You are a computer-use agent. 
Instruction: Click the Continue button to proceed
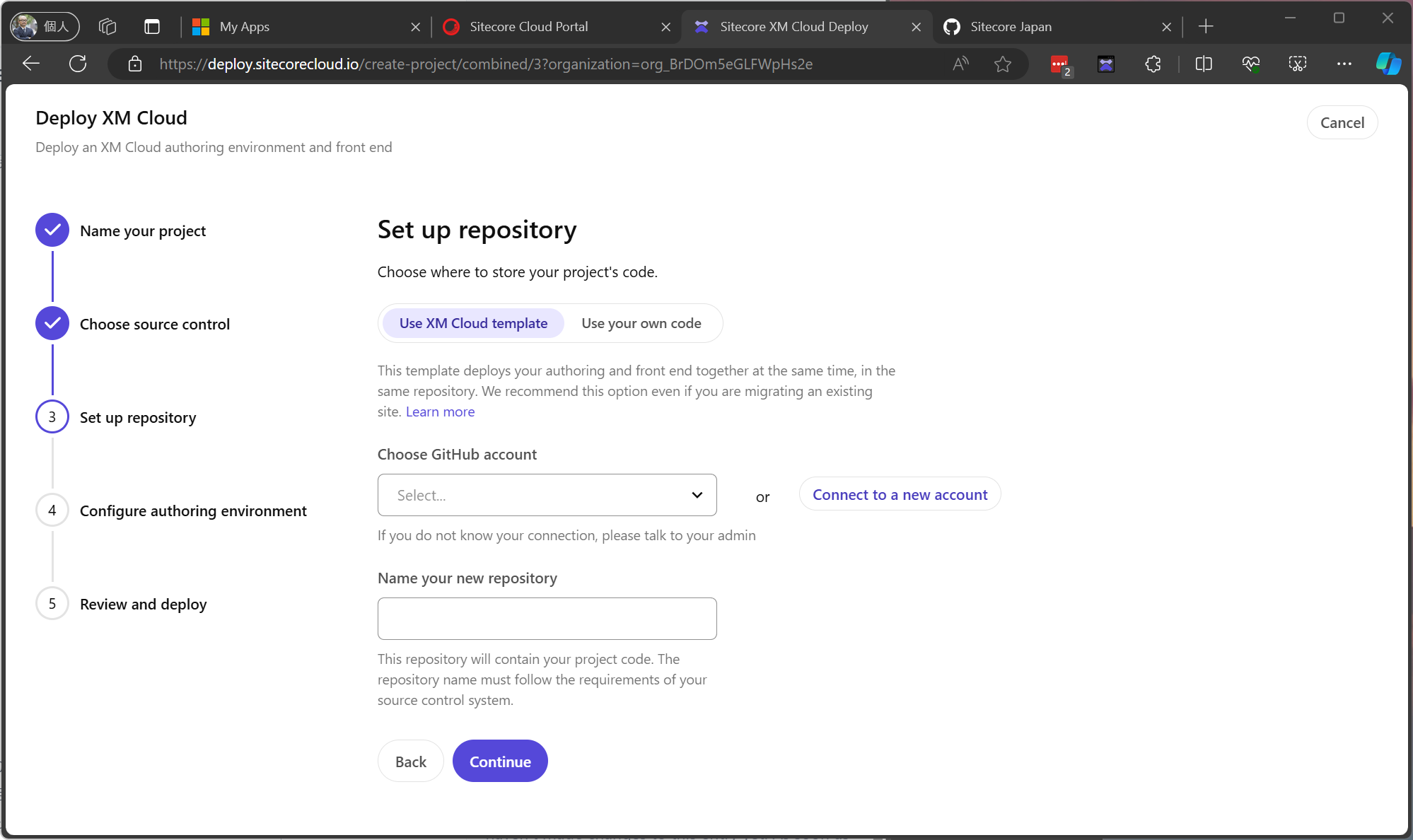pos(499,761)
